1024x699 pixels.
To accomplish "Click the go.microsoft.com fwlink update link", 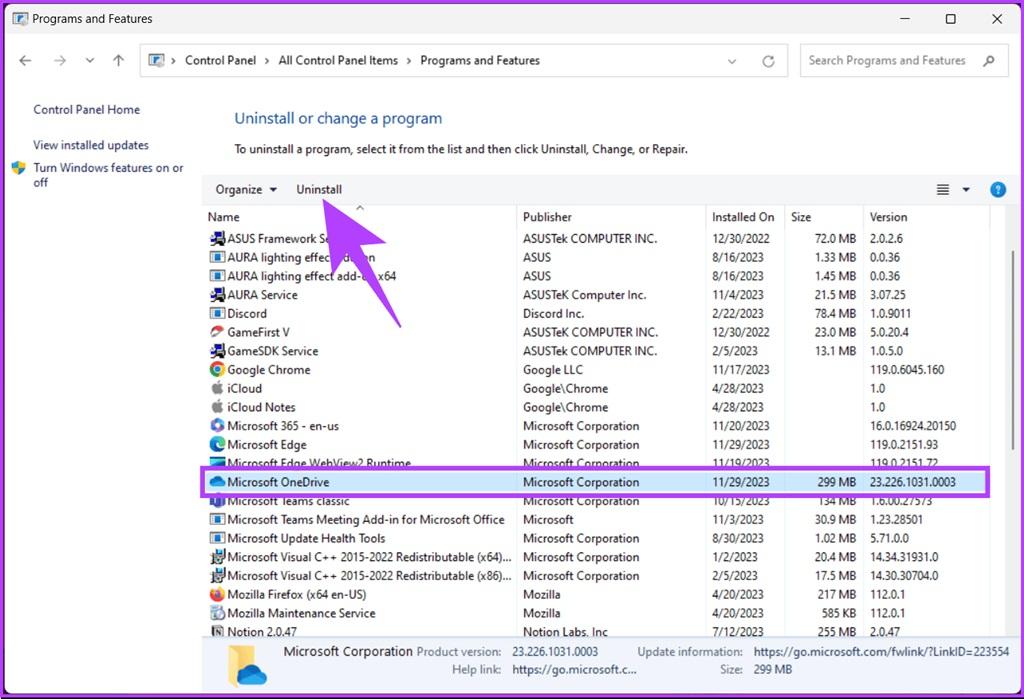I will click(x=881, y=651).
